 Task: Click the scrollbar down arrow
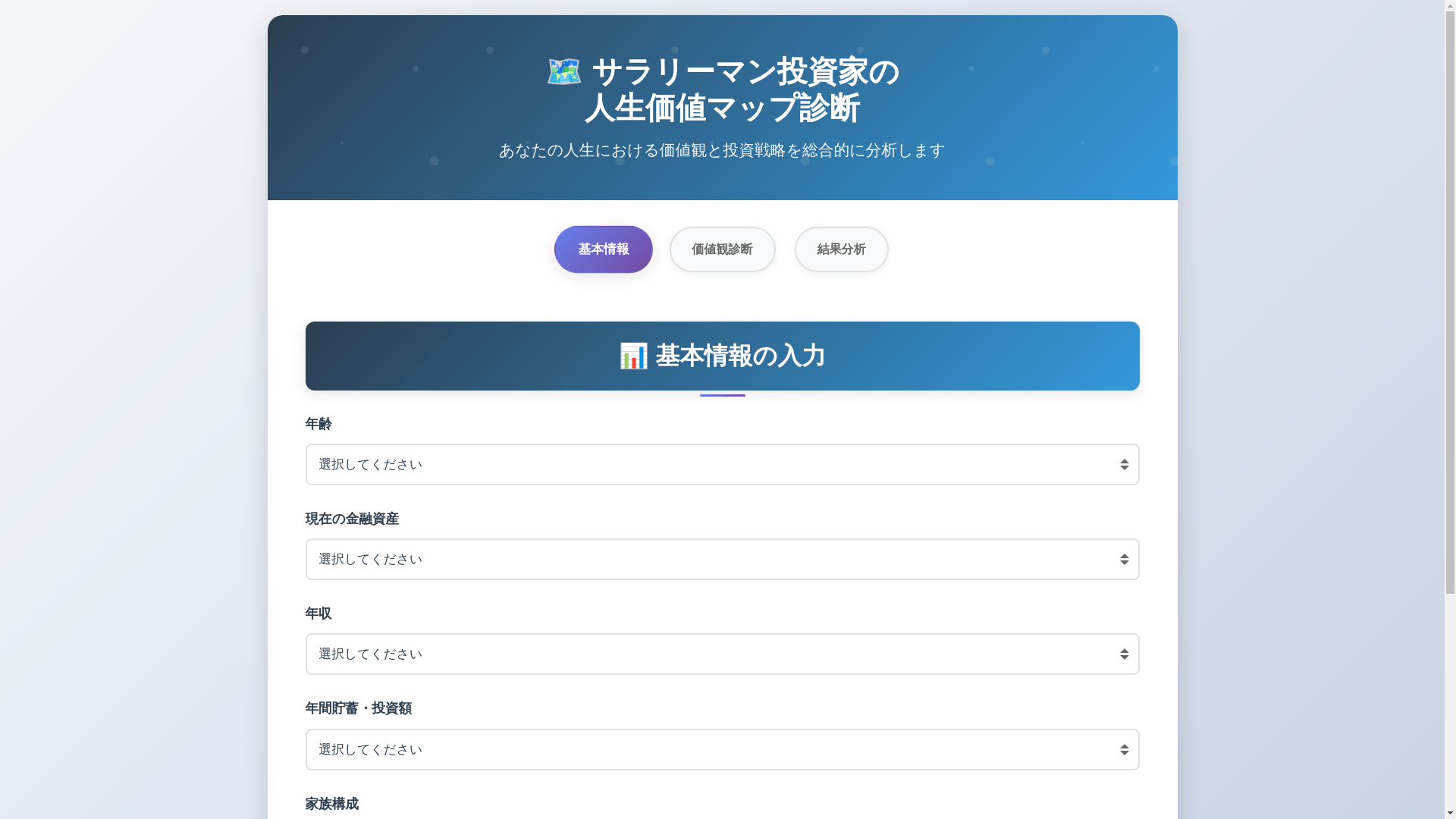pyautogui.click(x=1450, y=813)
